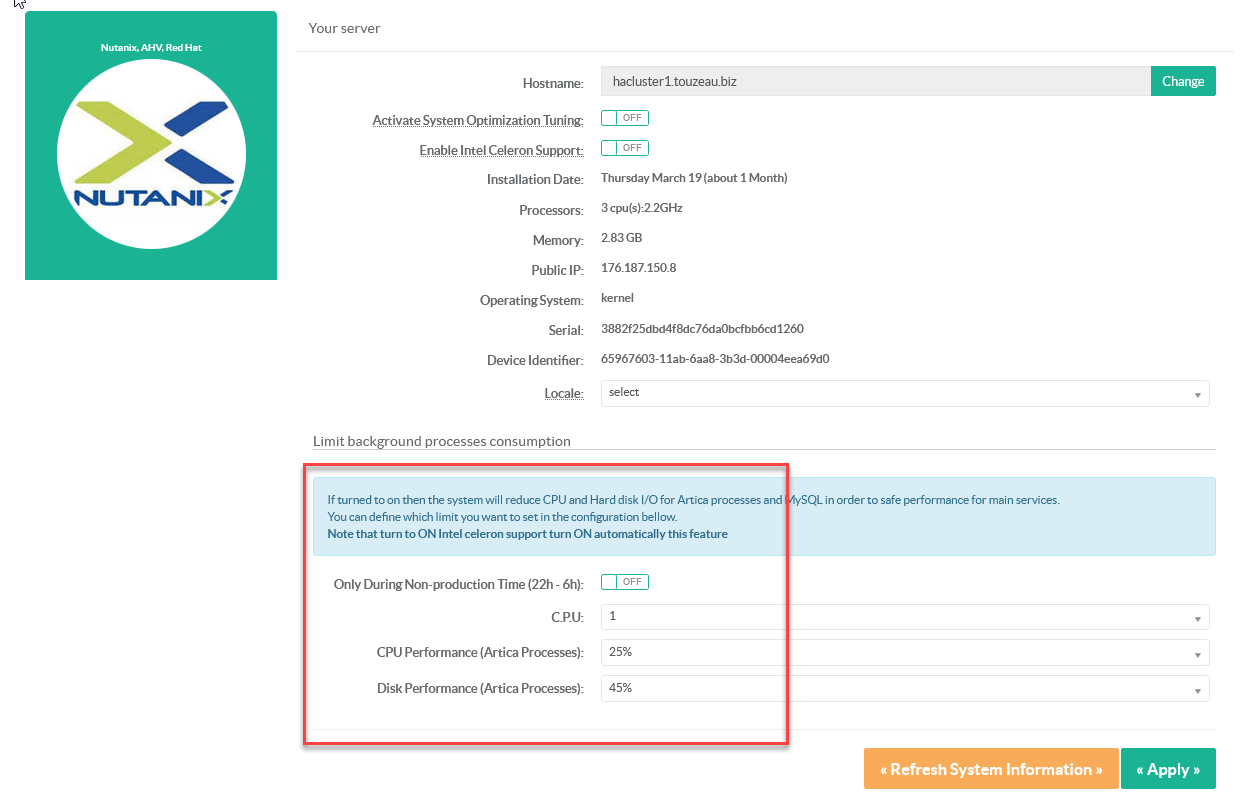Viewport: 1244px width, 793px height.
Task: Click the Serial number value text
Action: click(x=702, y=329)
